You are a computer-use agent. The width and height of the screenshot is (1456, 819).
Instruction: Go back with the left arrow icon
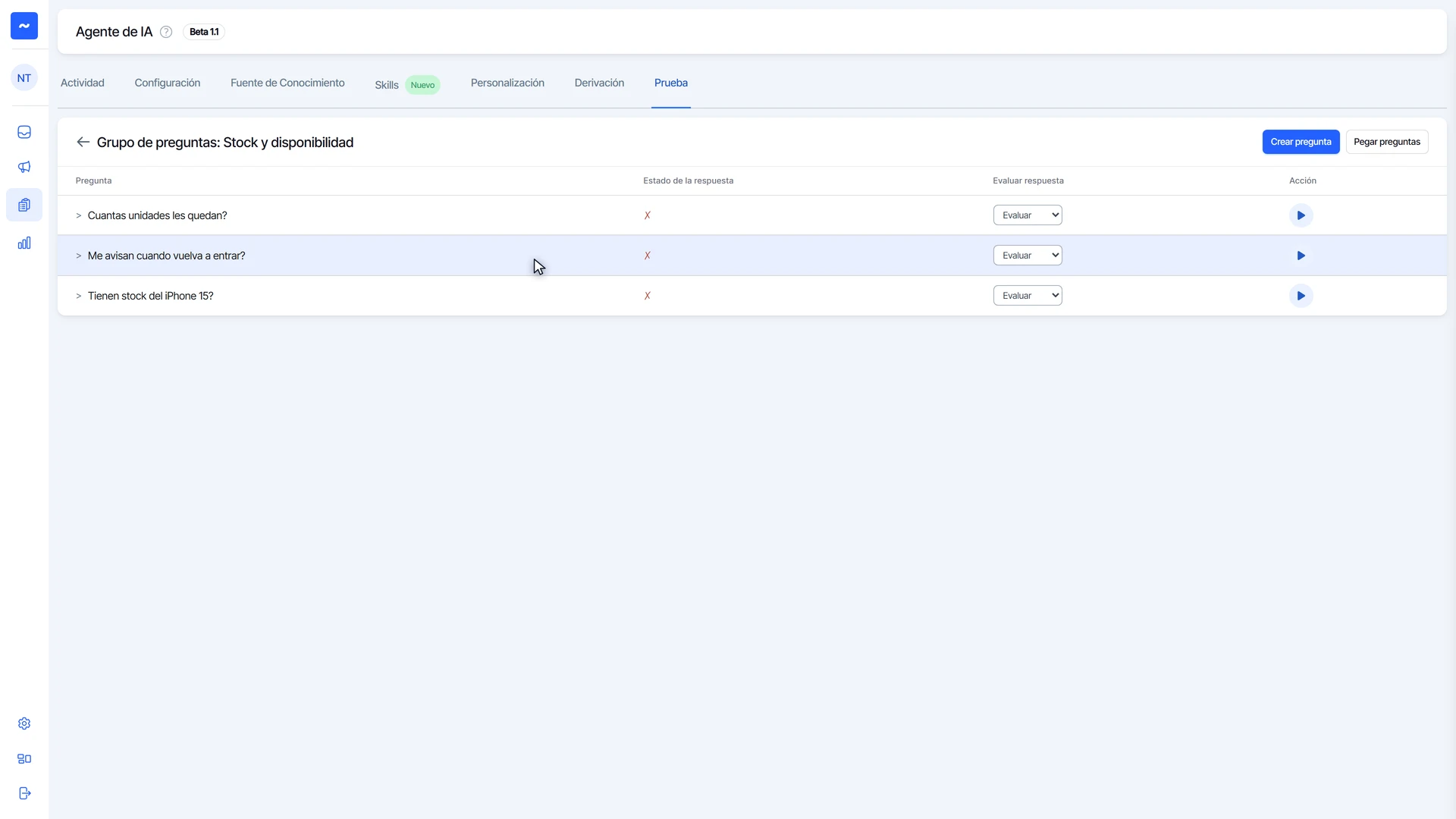[83, 142]
